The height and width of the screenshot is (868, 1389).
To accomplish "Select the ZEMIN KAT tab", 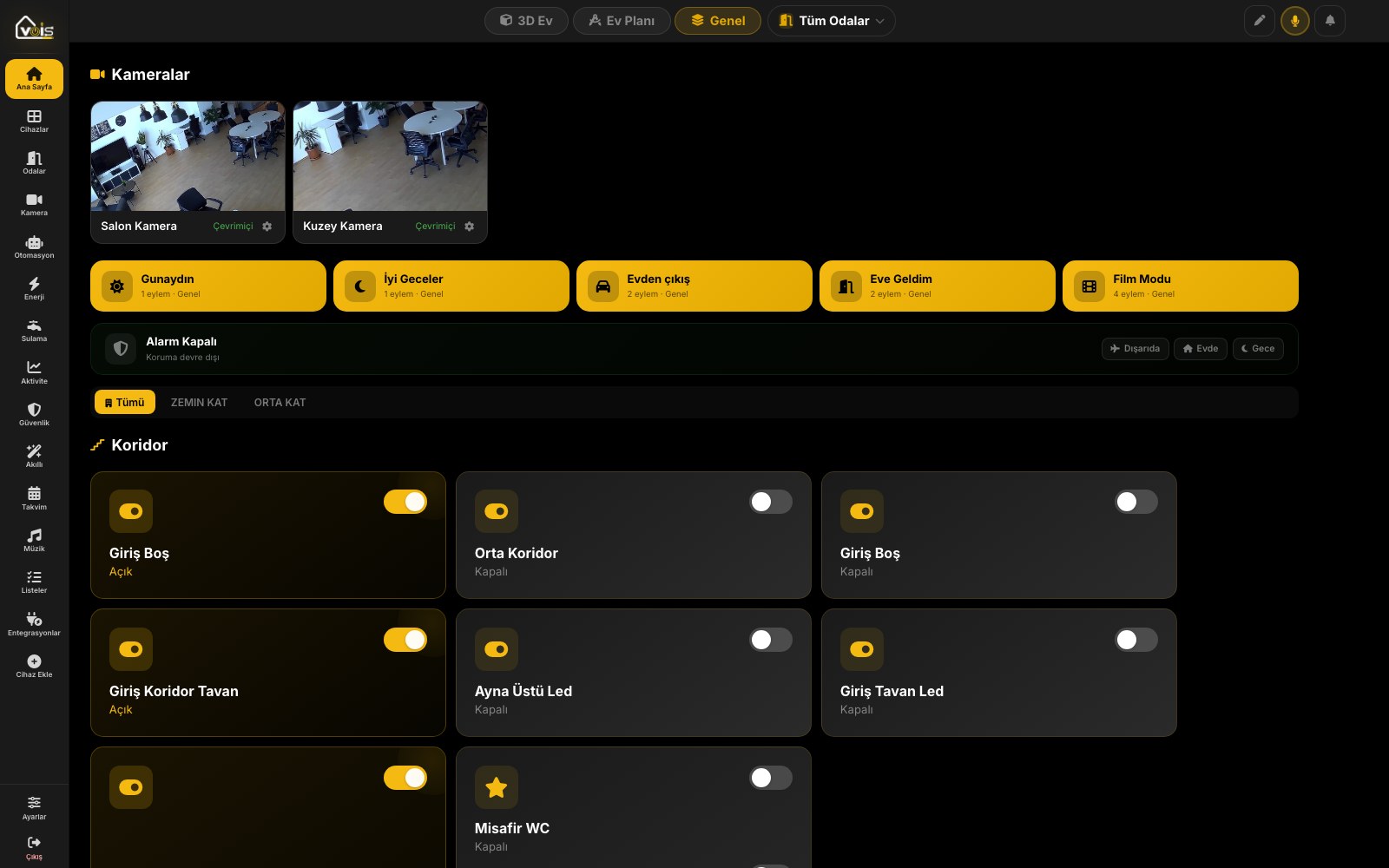I will (x=199, y=403).
